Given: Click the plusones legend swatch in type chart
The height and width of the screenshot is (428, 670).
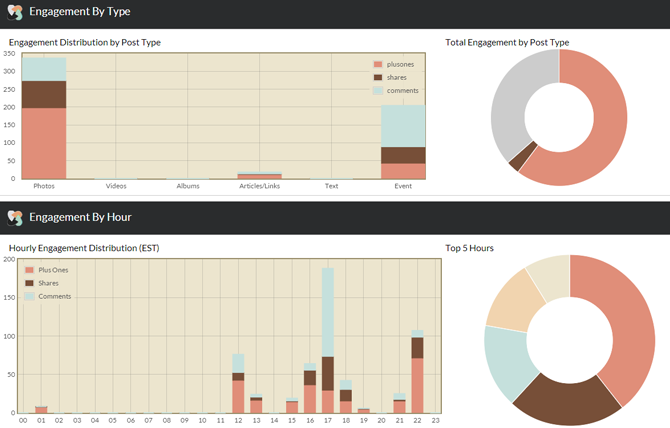Looking at the screenshot, I should 378,64.
